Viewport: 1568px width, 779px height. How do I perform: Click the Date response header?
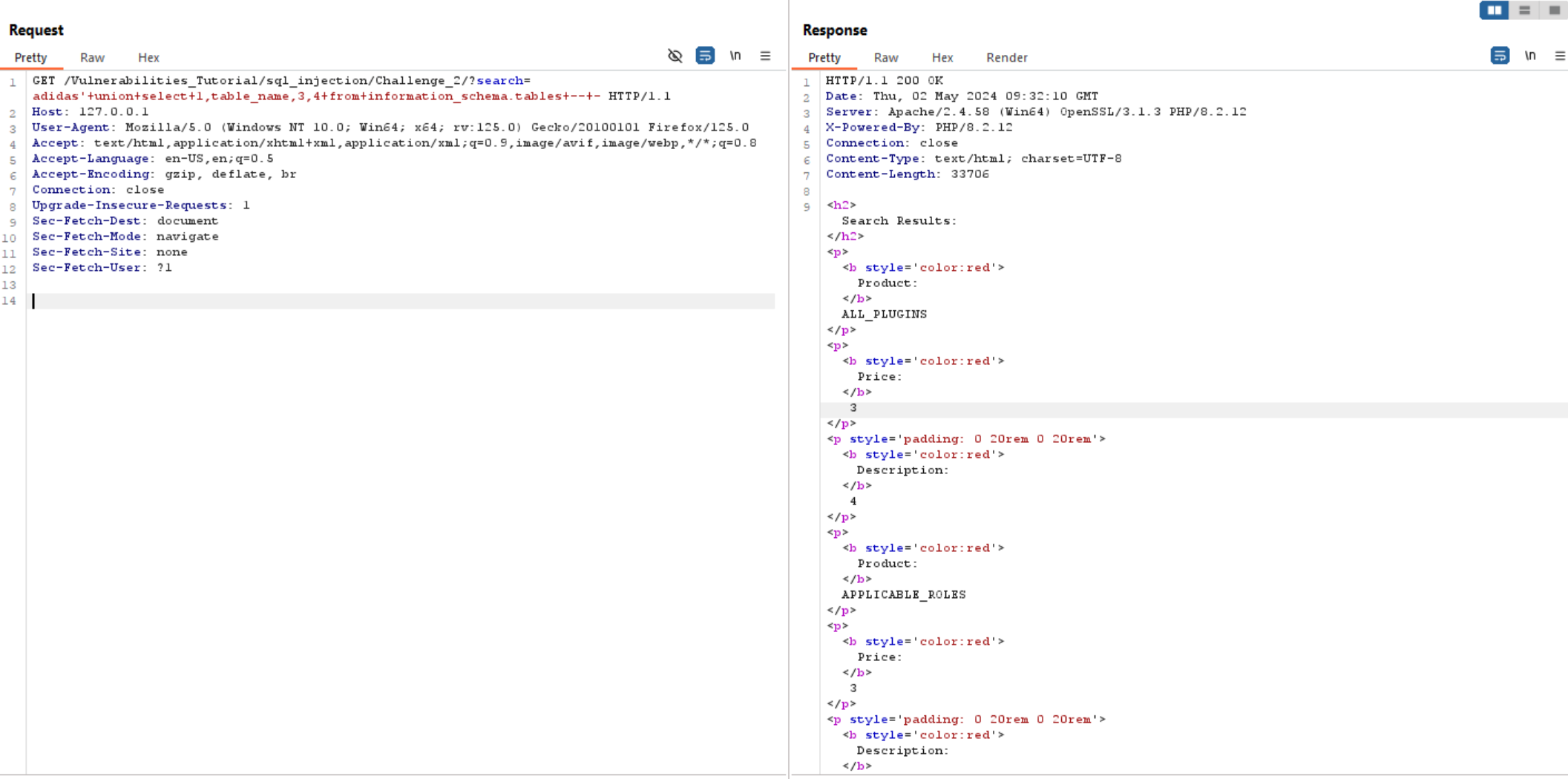(x=962, y=96)
